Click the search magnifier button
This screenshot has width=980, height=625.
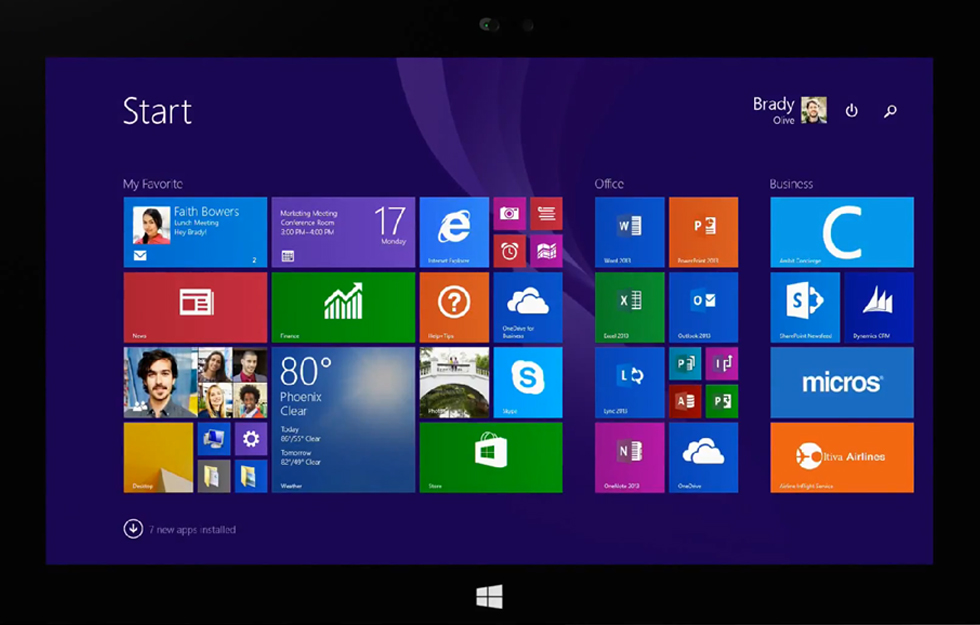coord(890,111)
